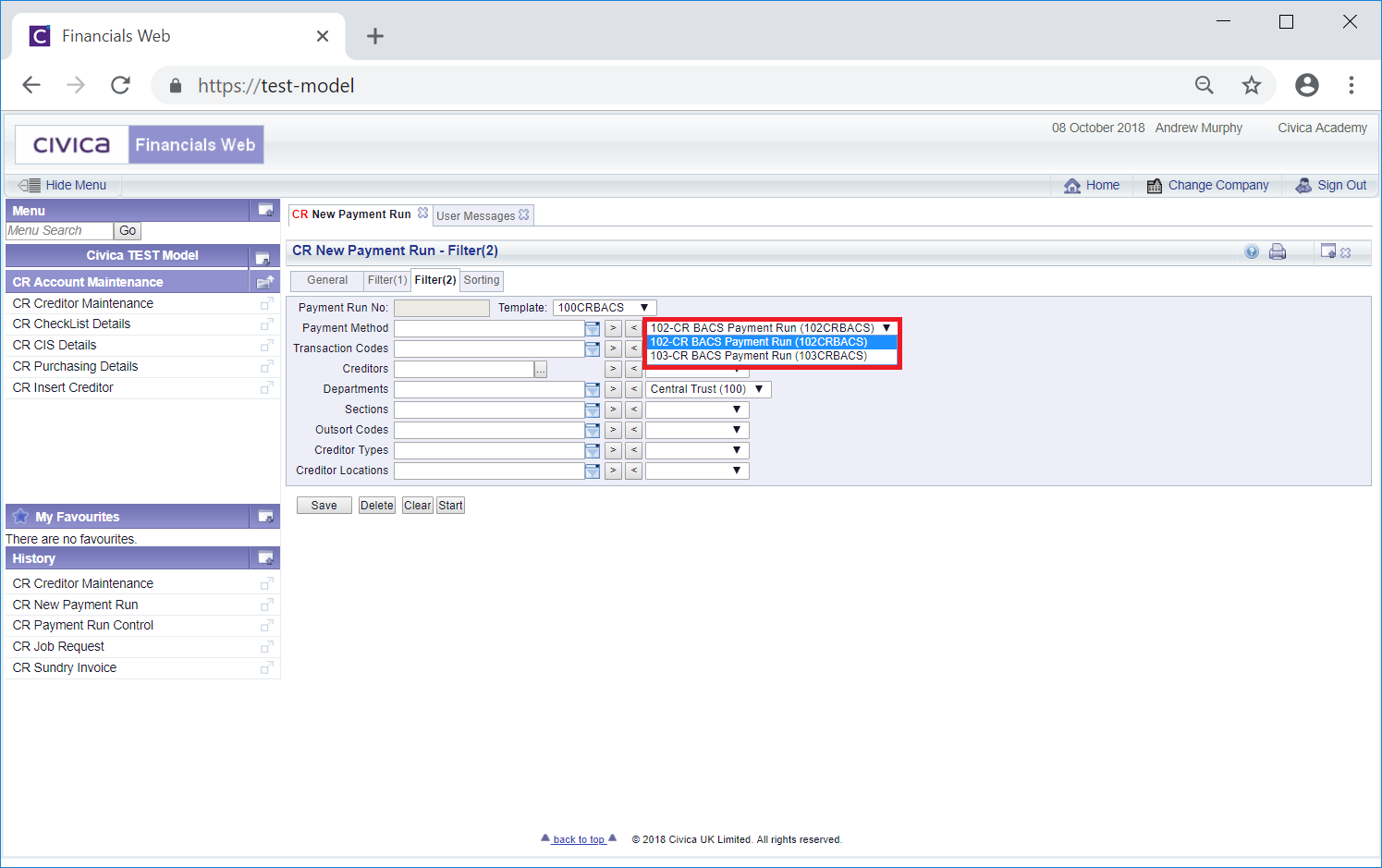Click the Hide Menu icon
The image size is (1382, 868).
29,185
